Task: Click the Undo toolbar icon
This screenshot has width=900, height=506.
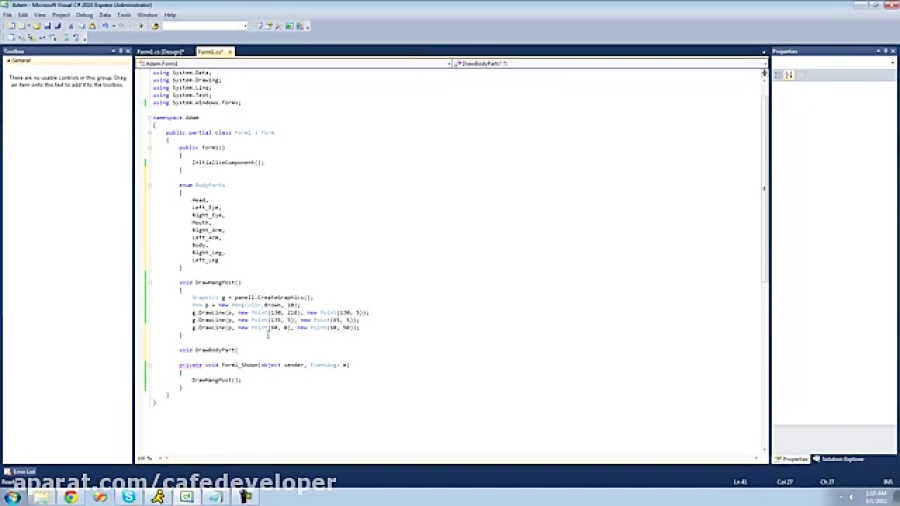Action: point(105,26)
